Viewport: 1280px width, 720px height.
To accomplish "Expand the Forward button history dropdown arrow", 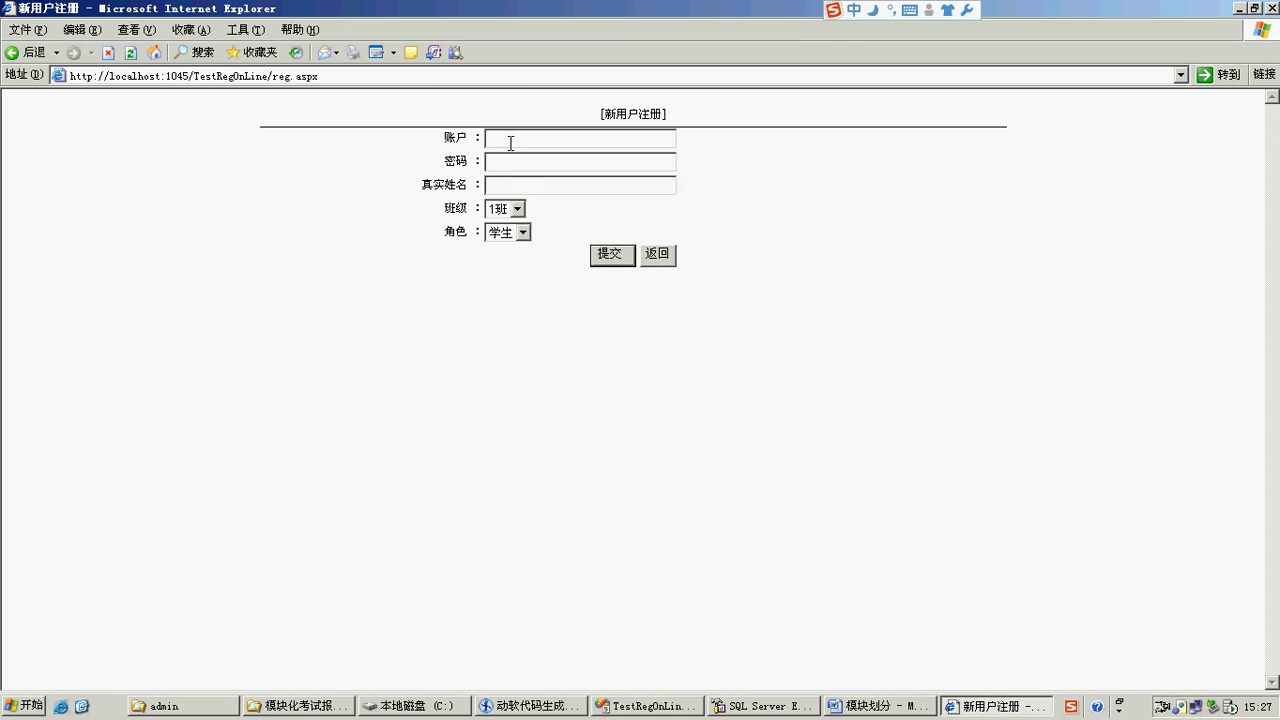I will [90, 53].
